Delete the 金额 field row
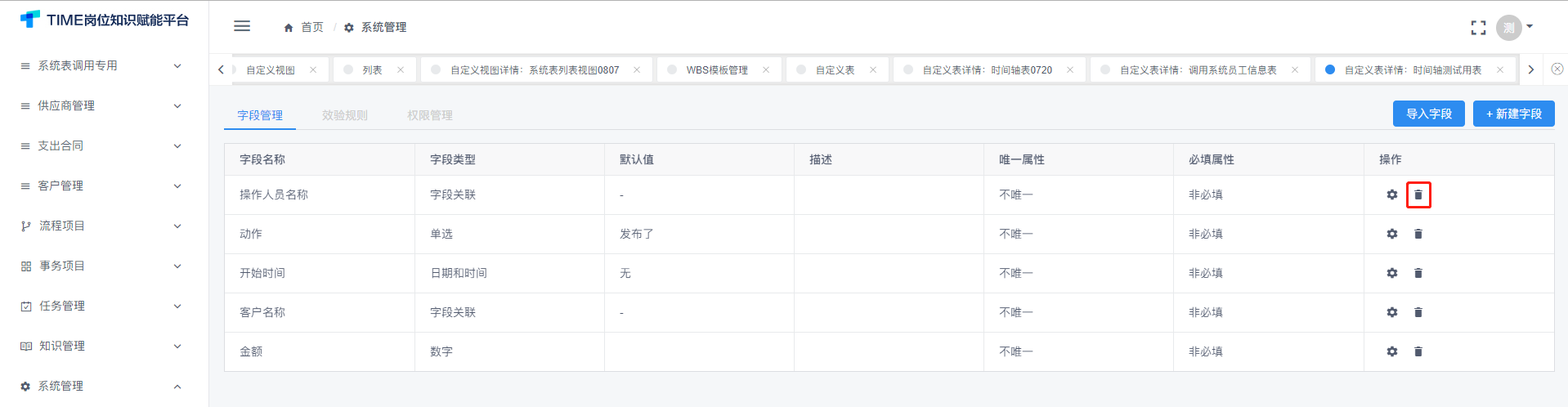This screenshot has width=1568, height=407. click(1418, 351)
